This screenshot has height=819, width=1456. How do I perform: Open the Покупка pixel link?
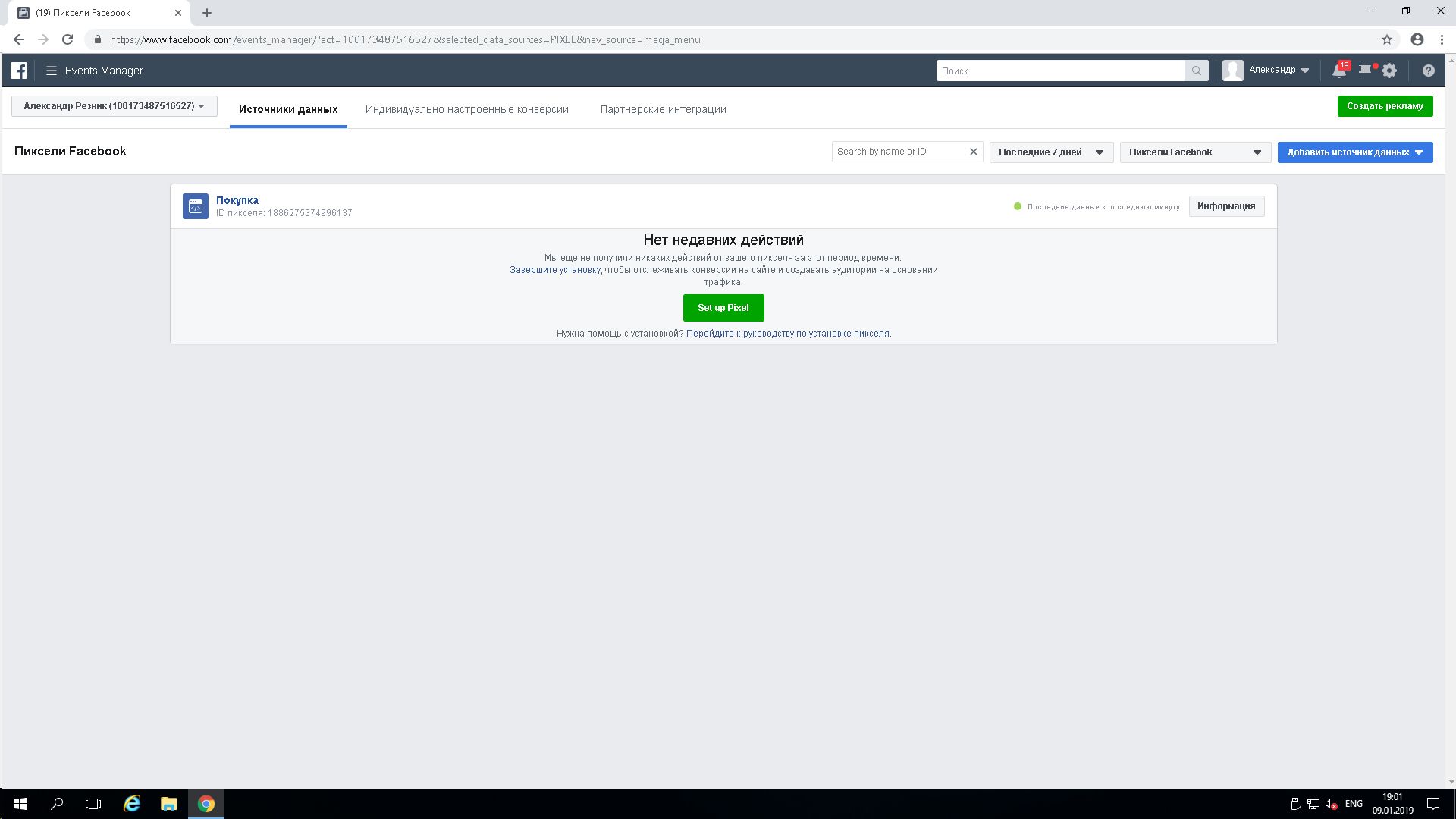tap(237, 200)
